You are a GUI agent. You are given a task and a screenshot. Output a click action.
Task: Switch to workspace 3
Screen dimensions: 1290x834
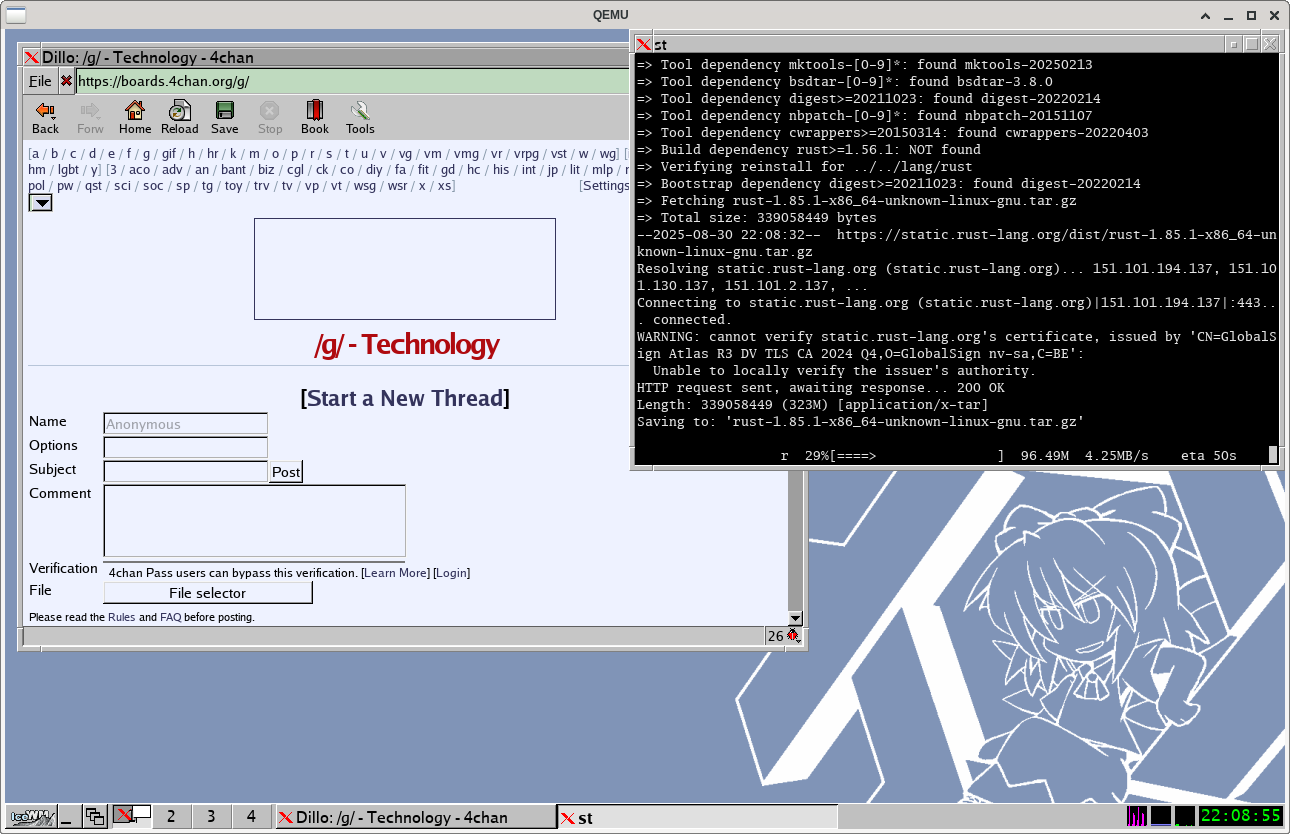pyautogui.click(x=211, y=817)
